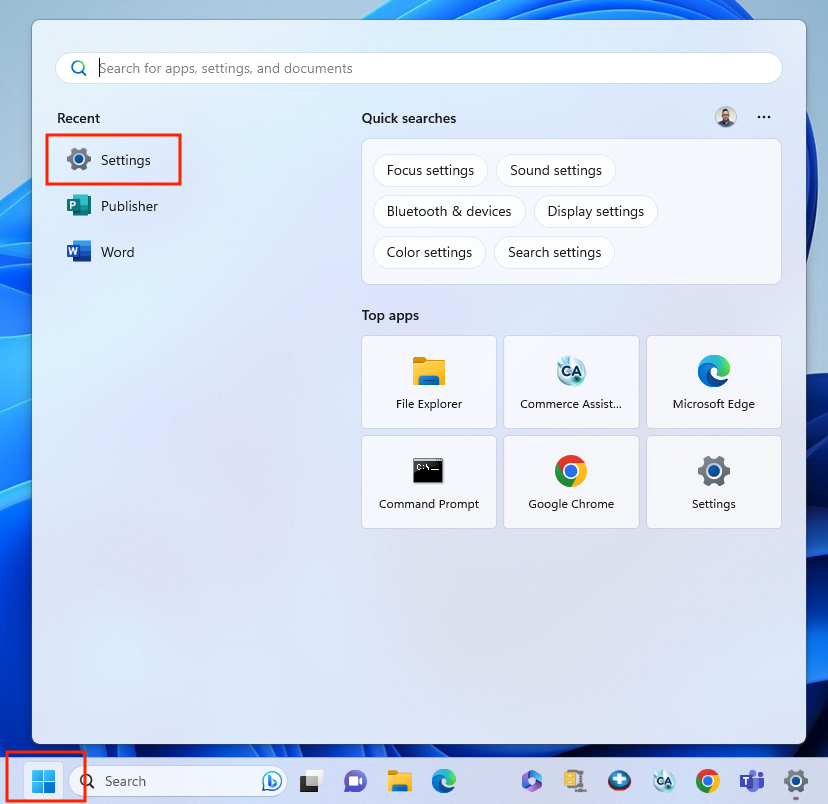
Task: Open File Explorer from Top apps
Action: point(428,381)
